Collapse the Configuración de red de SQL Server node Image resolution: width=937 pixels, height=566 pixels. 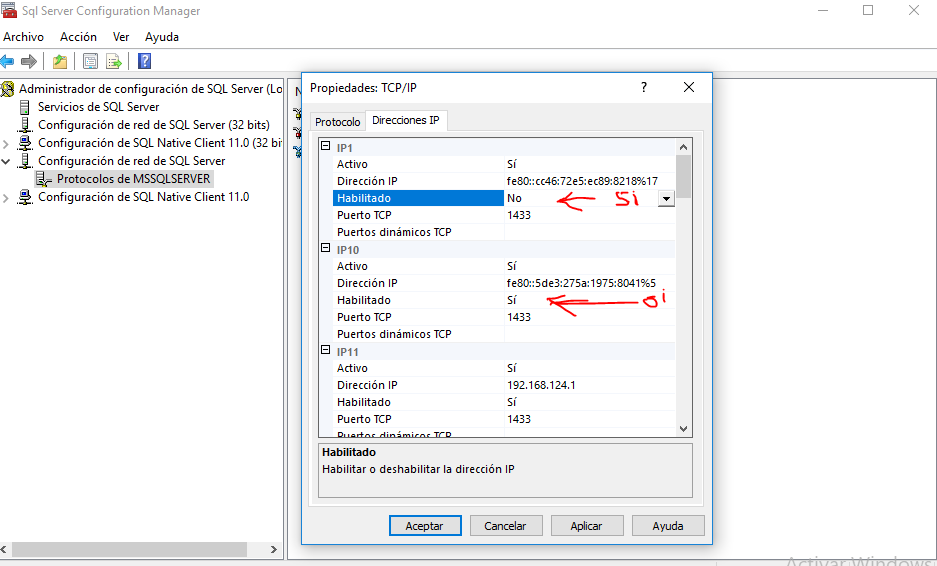click(7, 161)
